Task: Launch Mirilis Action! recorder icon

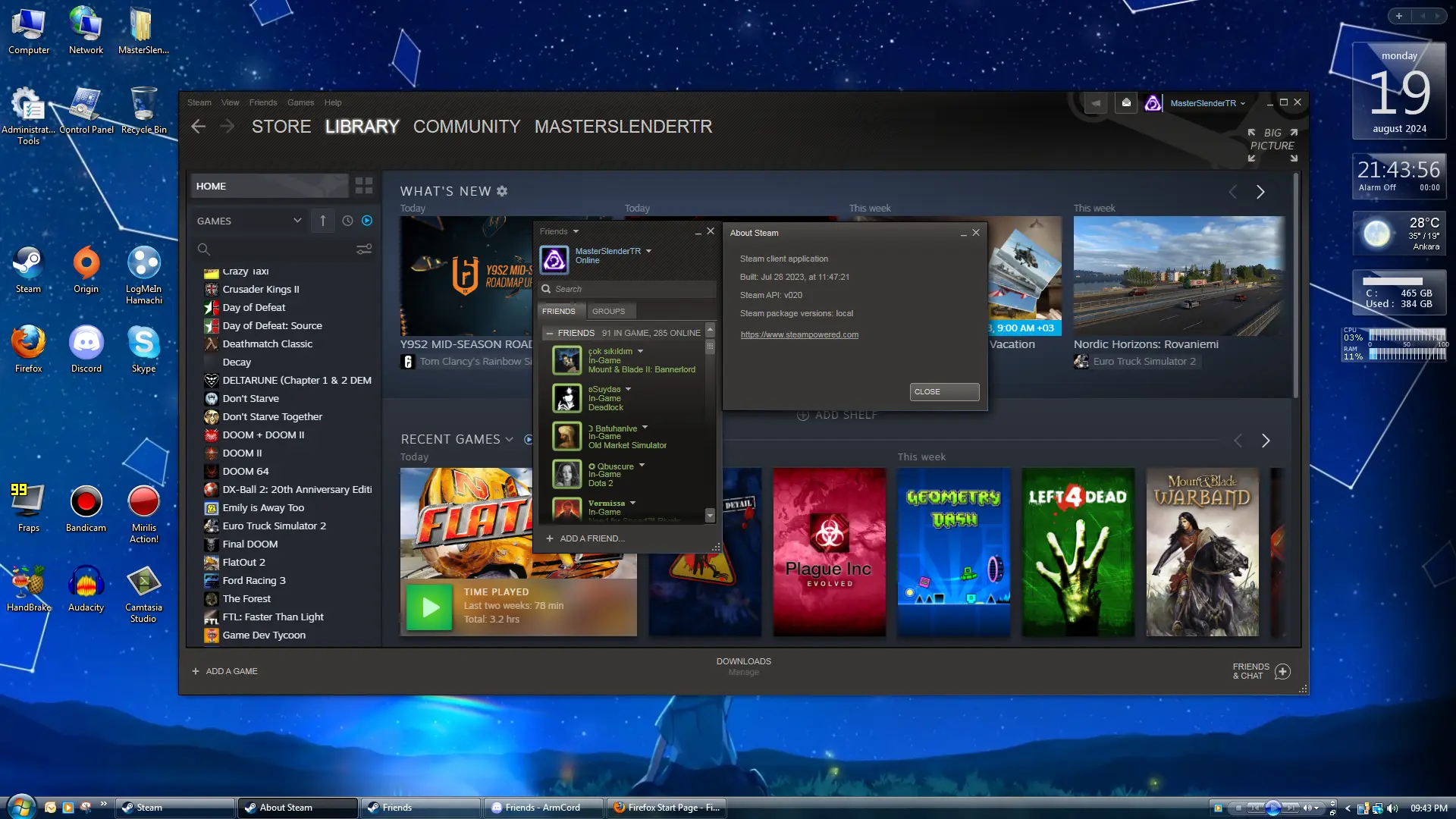Action: (x=143, y=513)
